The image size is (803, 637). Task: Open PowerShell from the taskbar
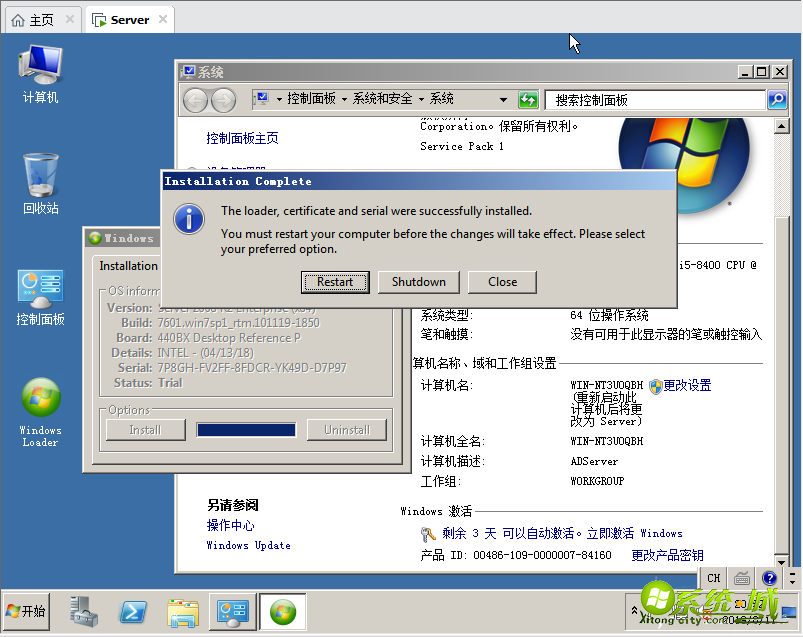[x=132, y=612]
